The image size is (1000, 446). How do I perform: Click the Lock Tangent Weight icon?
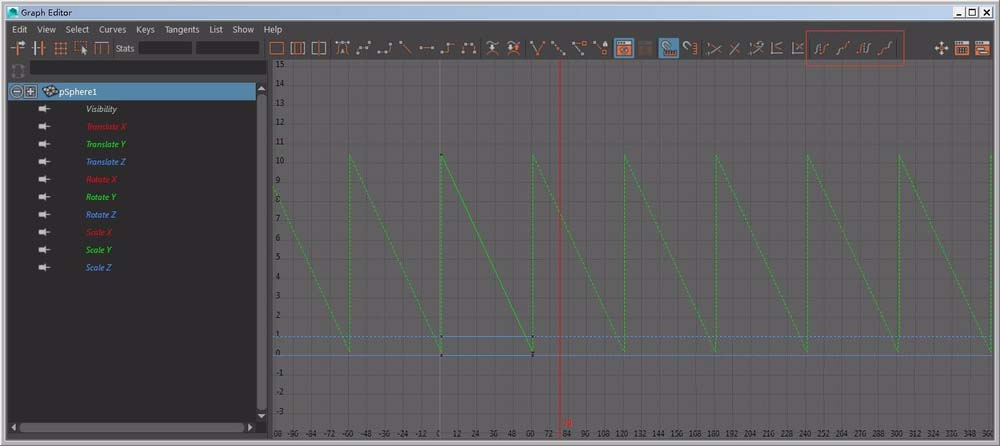(x=600, y=48)
